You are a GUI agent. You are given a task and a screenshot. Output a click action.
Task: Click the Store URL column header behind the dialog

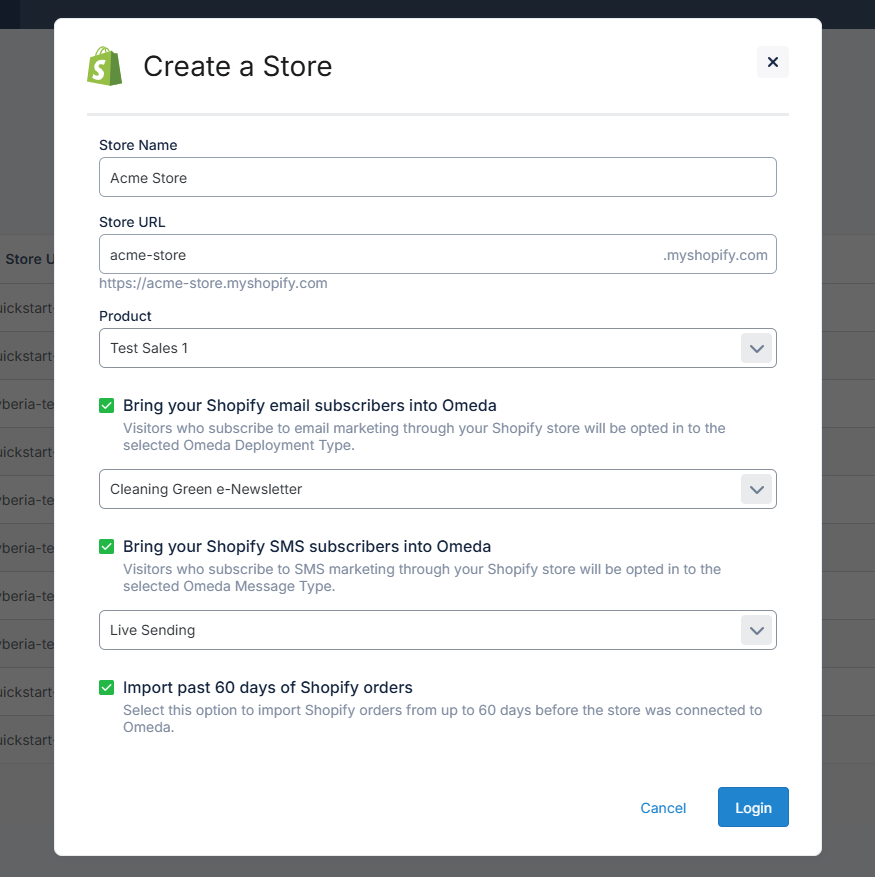[27, 259]
